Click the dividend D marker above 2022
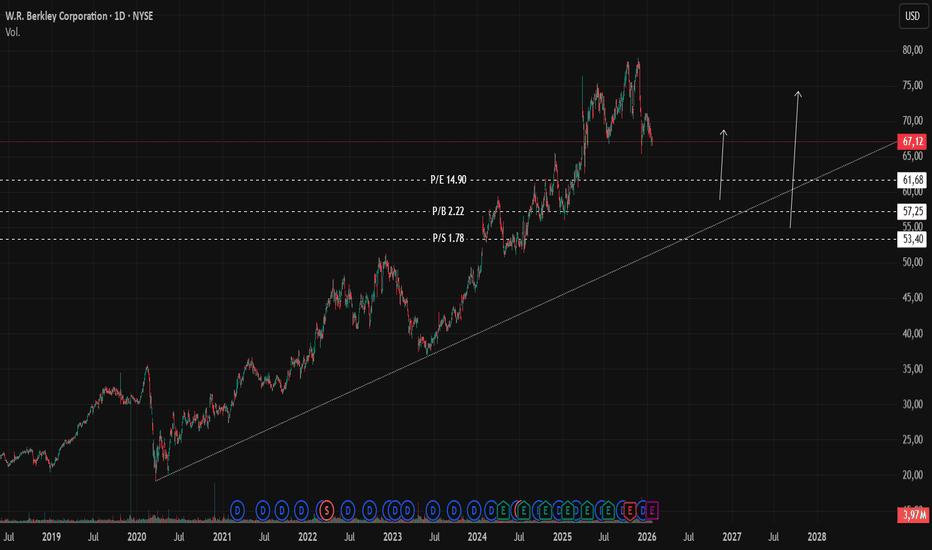 (301, 510)
